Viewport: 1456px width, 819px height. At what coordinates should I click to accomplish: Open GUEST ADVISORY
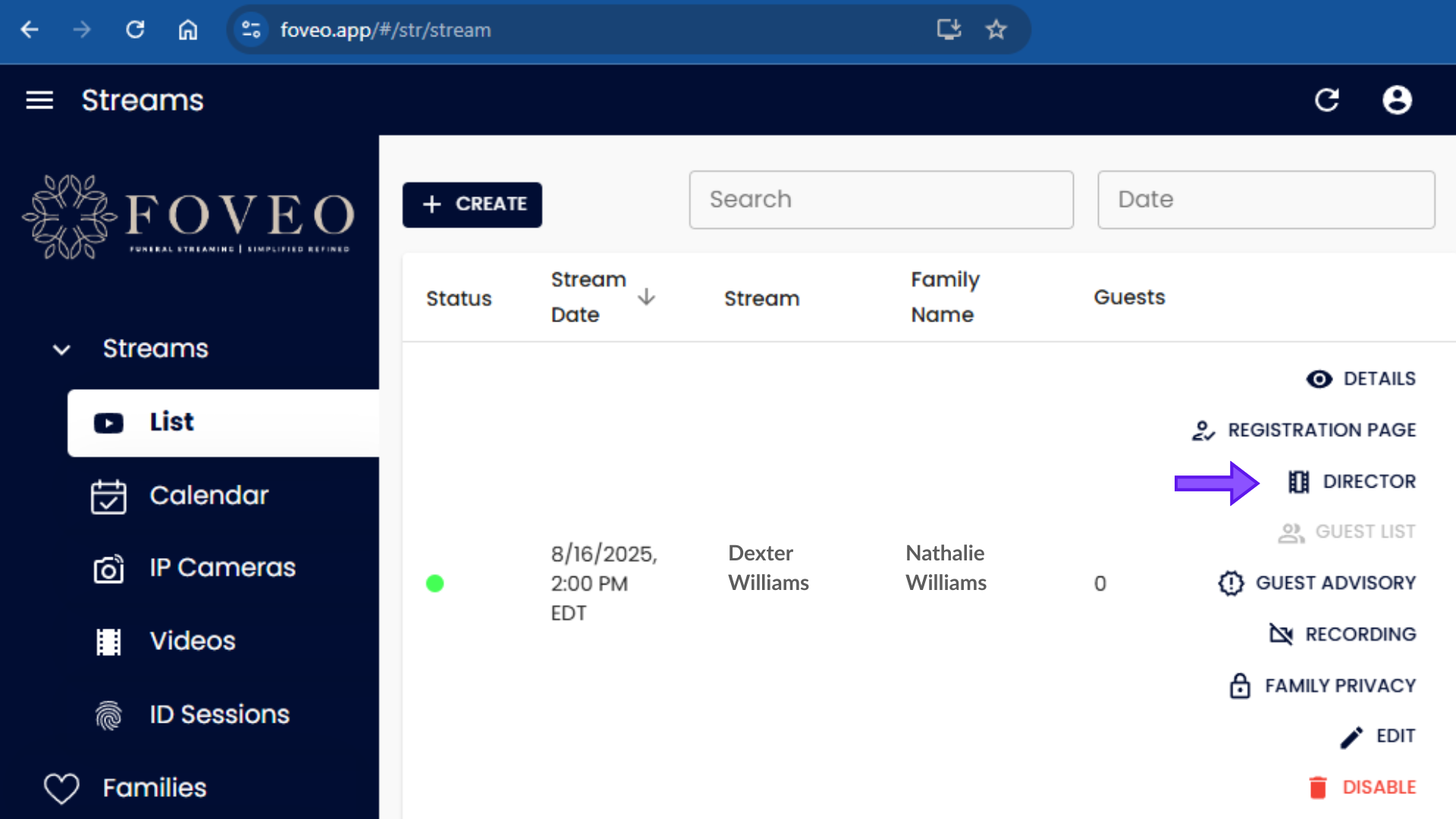1316,583
